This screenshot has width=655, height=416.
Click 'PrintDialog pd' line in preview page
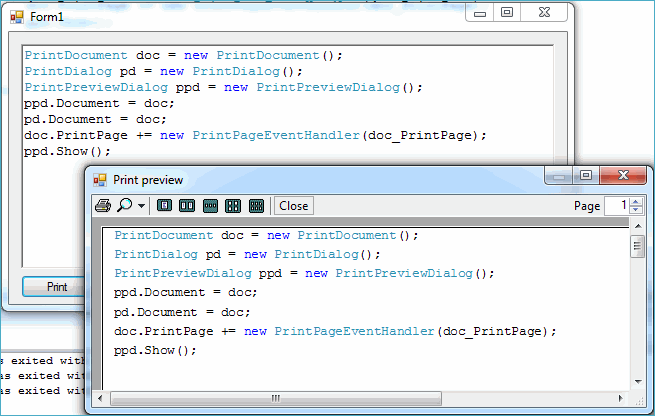coord(247,254)
